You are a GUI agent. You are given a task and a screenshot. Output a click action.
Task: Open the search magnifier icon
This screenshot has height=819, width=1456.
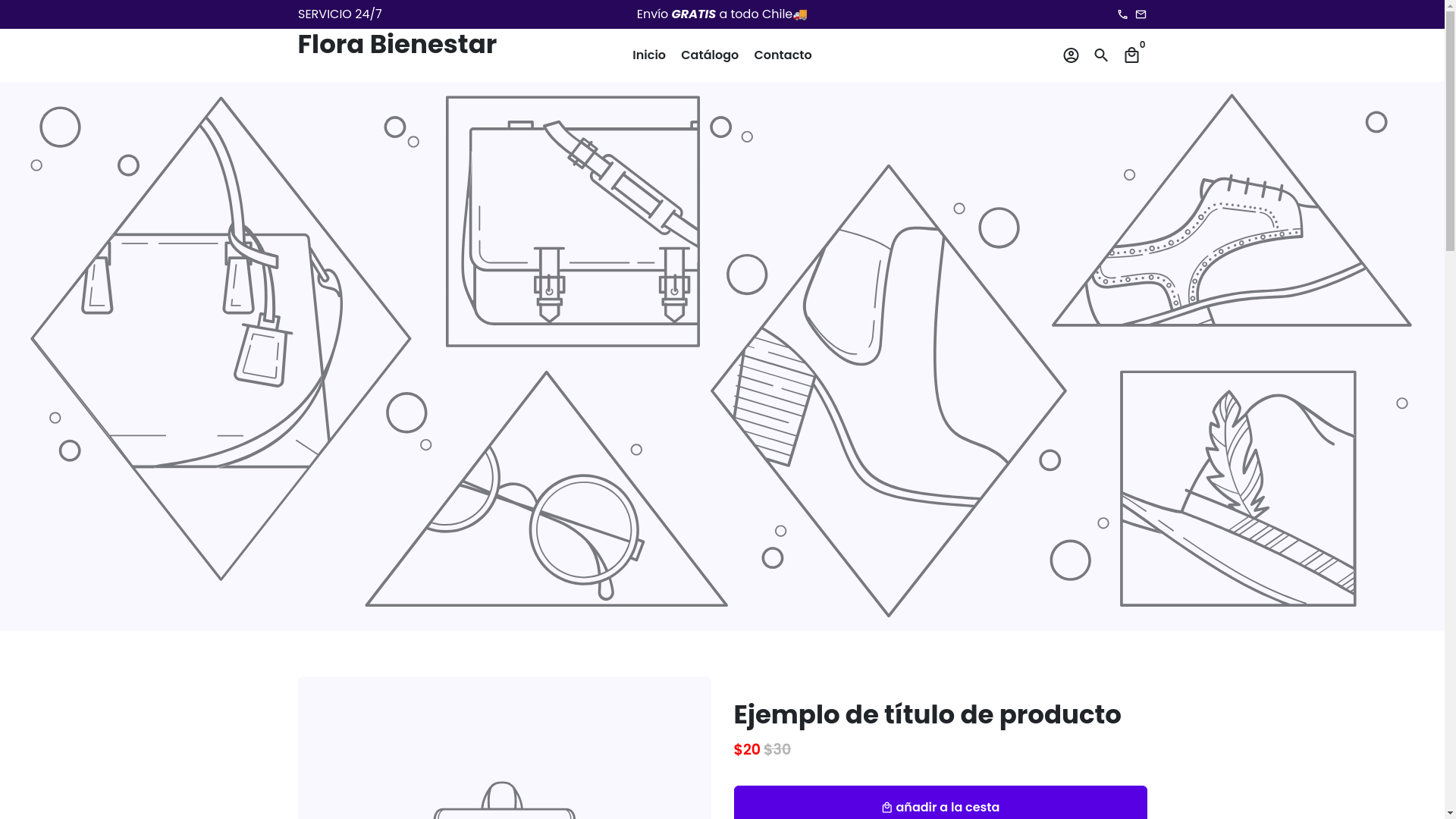pos(1101,55)
